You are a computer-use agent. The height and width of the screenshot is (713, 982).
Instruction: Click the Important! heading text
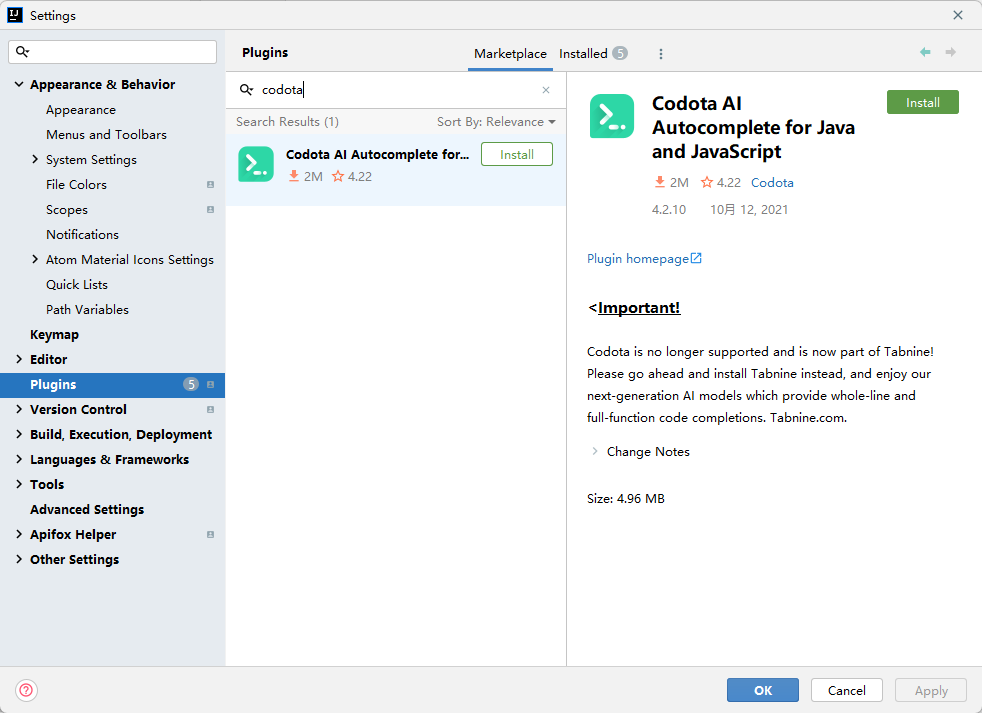pos(639,308)
